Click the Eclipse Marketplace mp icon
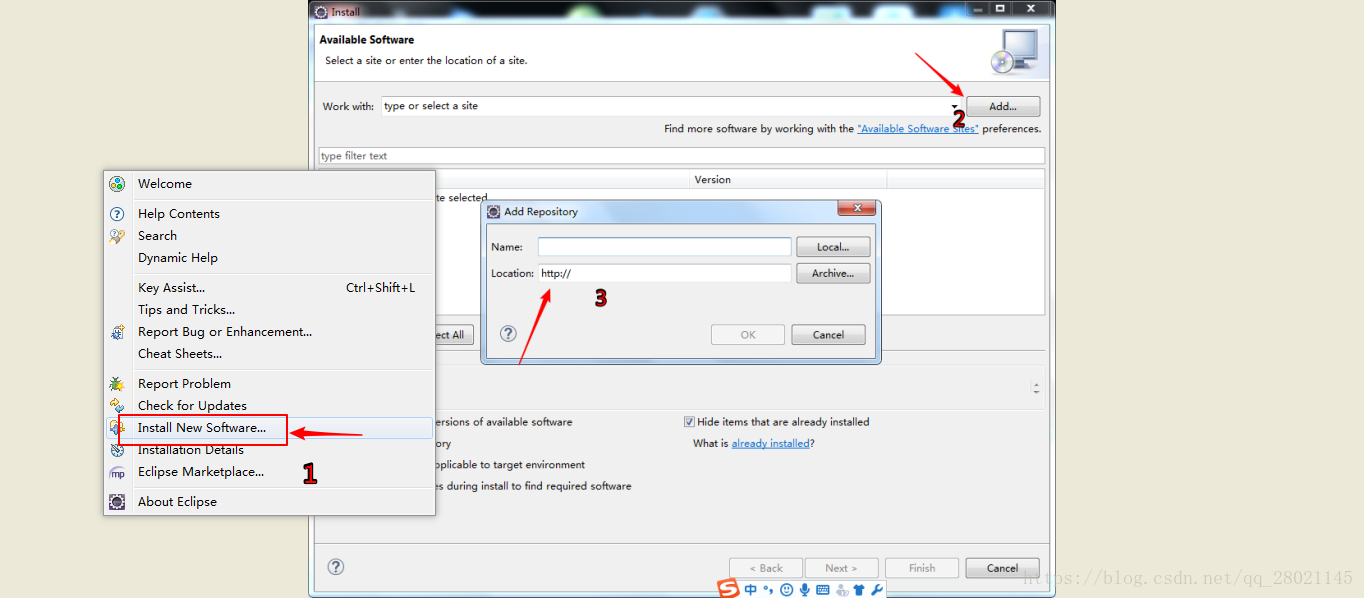This screenshot has height=598, width=1364. 117,472
